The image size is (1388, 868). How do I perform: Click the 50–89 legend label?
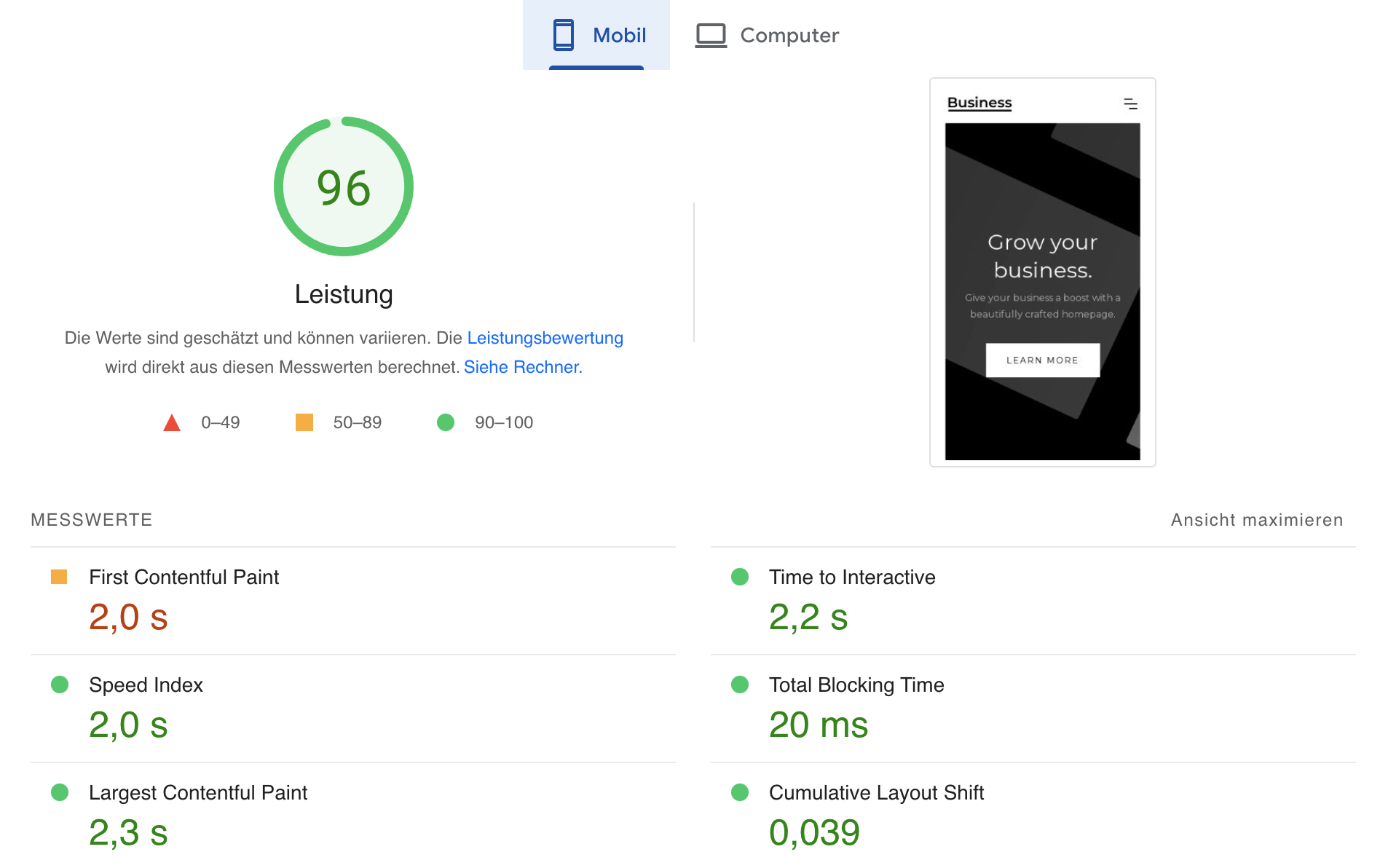[358, 422]
